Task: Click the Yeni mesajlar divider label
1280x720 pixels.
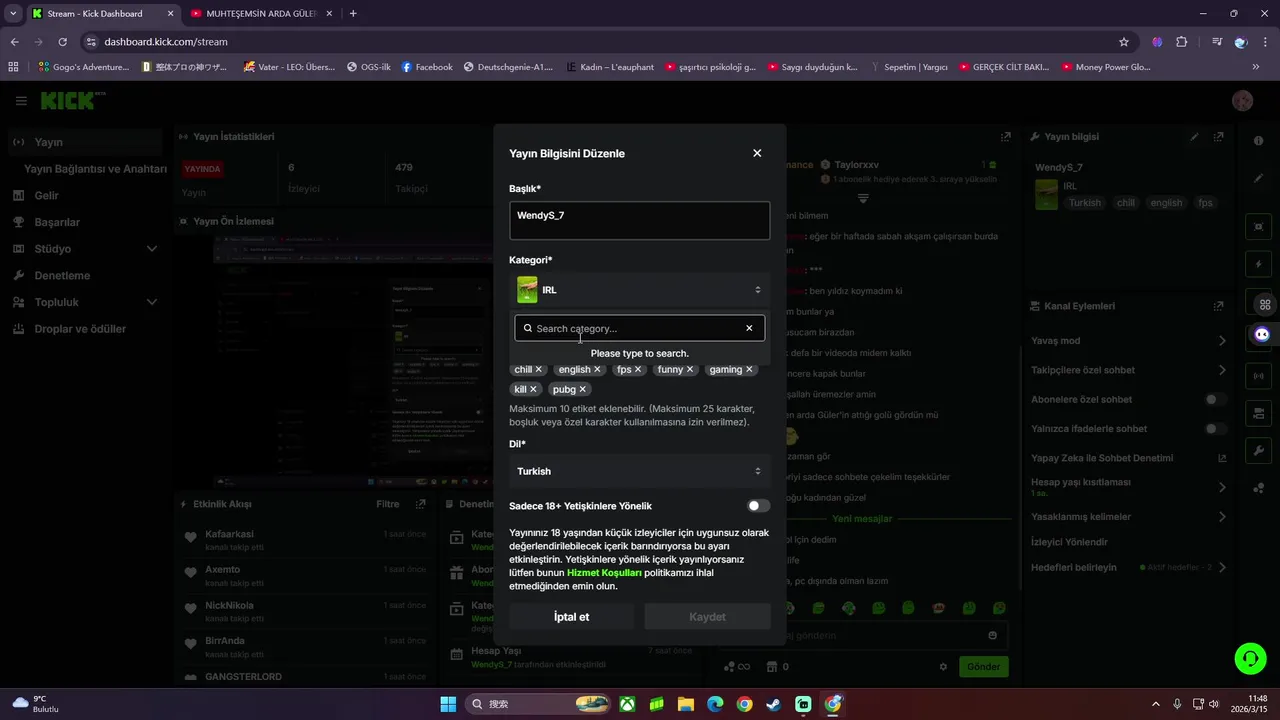Action: click(862, 519)
